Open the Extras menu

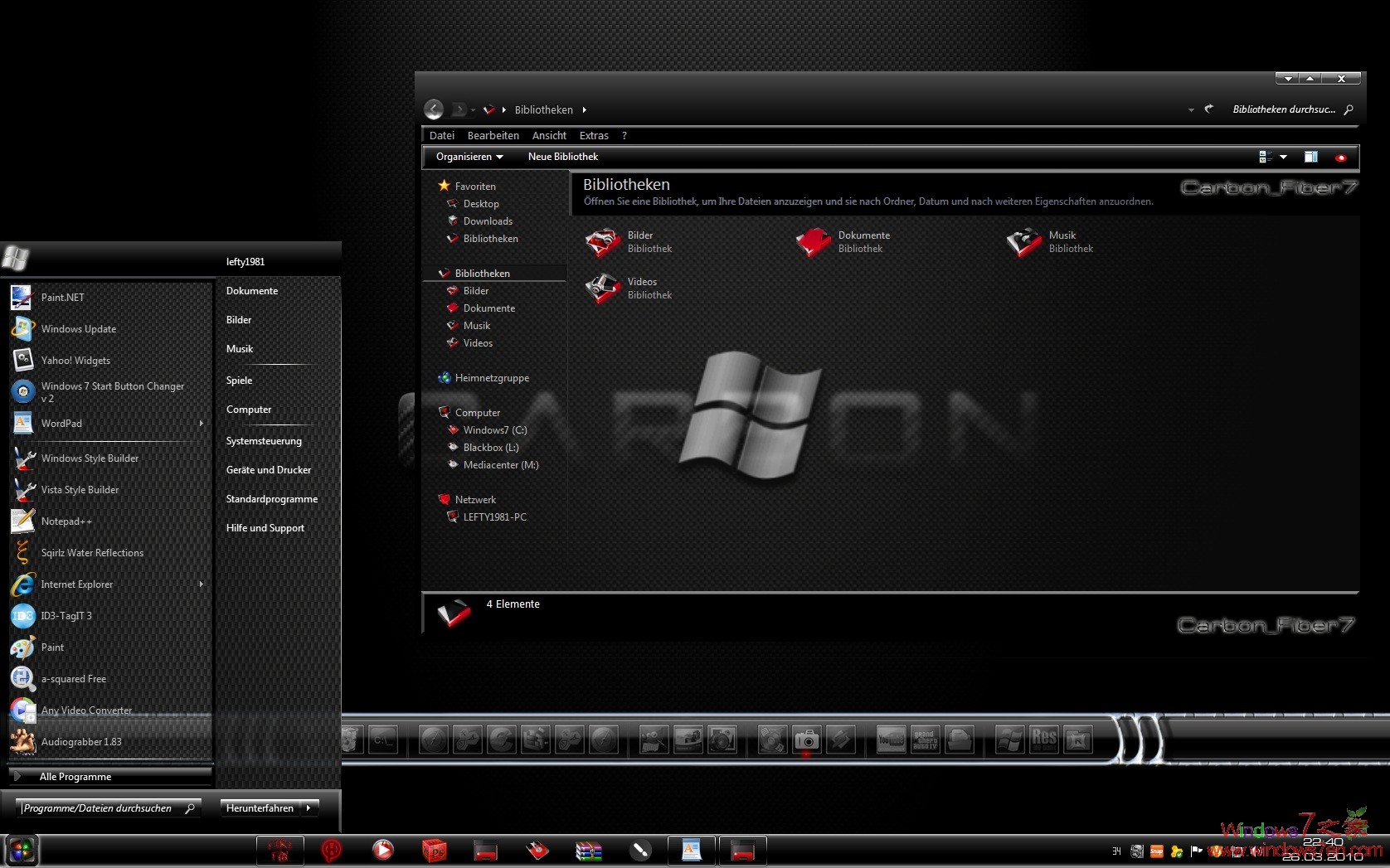pyautogui.click(x=594, y=135)
